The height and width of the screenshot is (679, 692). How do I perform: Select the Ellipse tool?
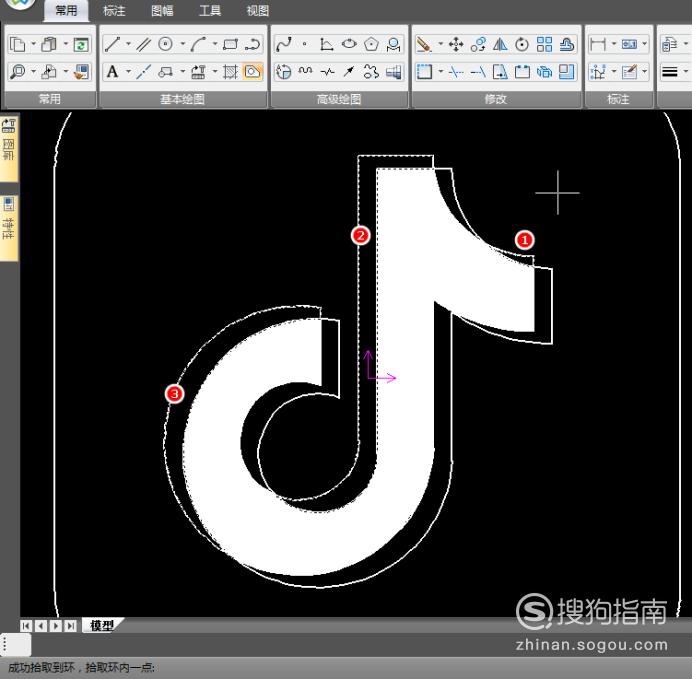(349, 45)
